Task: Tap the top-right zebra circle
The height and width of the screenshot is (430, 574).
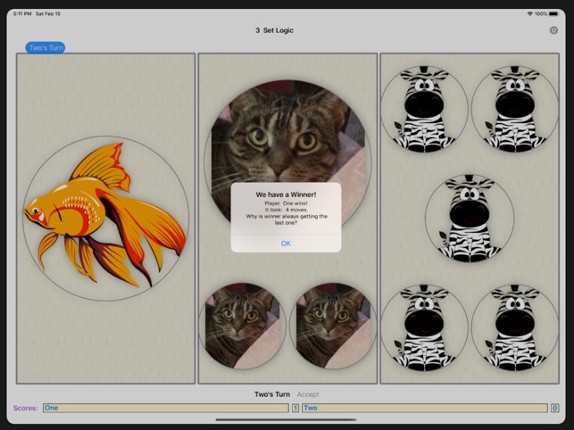Action: (515, 109)
